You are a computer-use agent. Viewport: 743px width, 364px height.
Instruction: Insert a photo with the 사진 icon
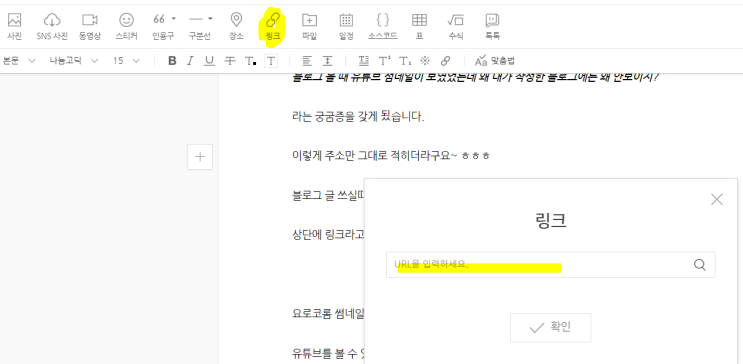click(14, 26)
